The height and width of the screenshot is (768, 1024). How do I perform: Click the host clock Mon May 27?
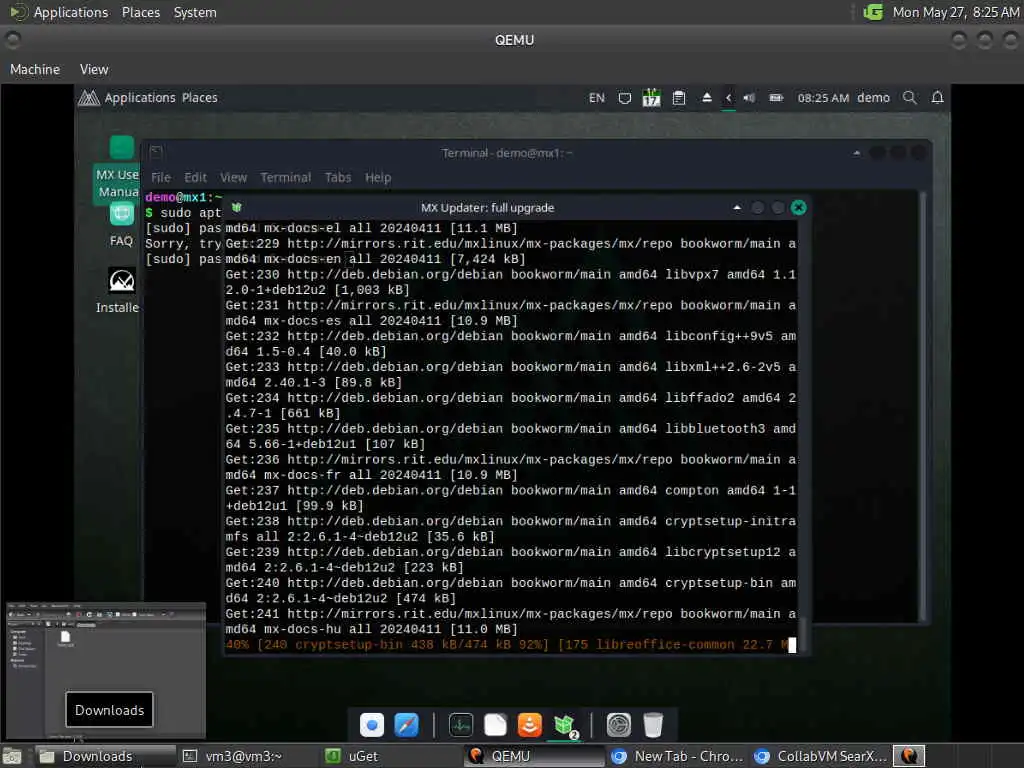pyautogui.click(x=955, y=12)
